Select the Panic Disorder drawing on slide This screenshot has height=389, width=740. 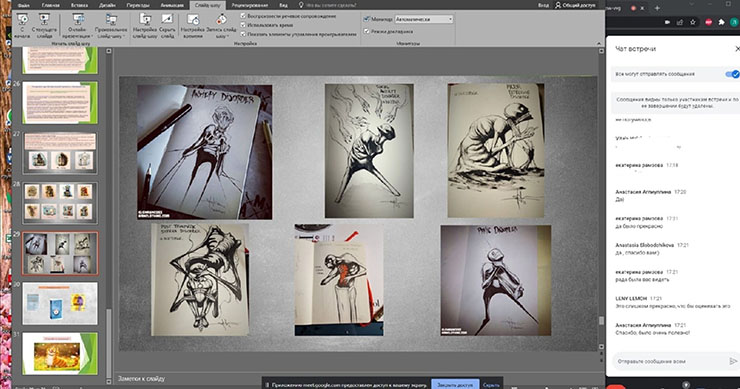click(x=496, y=280)
